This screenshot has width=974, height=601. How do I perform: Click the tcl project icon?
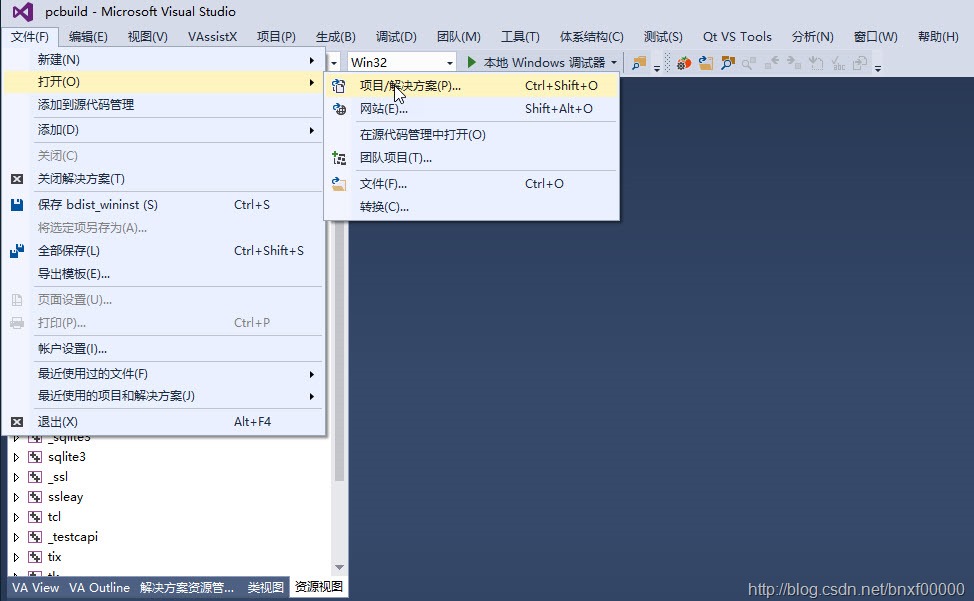pos(35,517)
